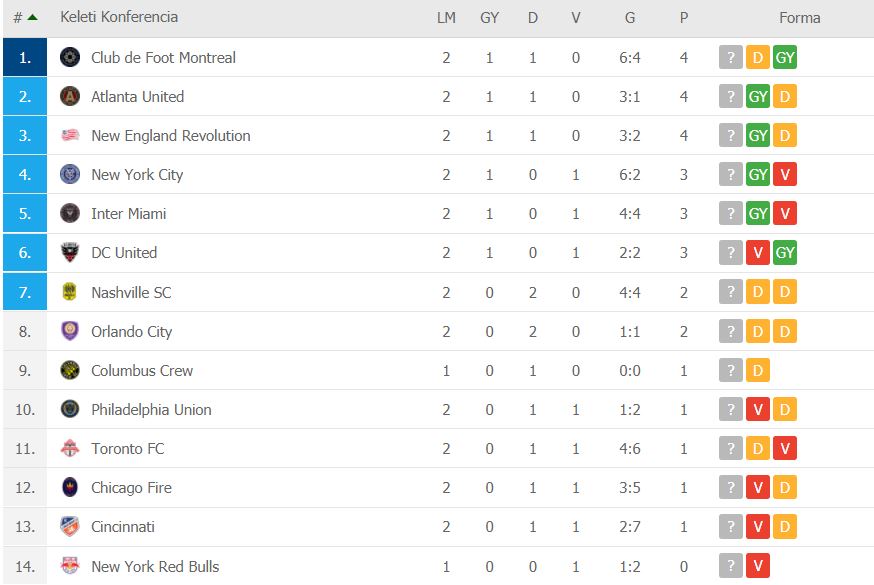Click the Keleti Konferencia header
Image resolution: width=874 pixels, height=585 pixels.
[x=119, y=17]
